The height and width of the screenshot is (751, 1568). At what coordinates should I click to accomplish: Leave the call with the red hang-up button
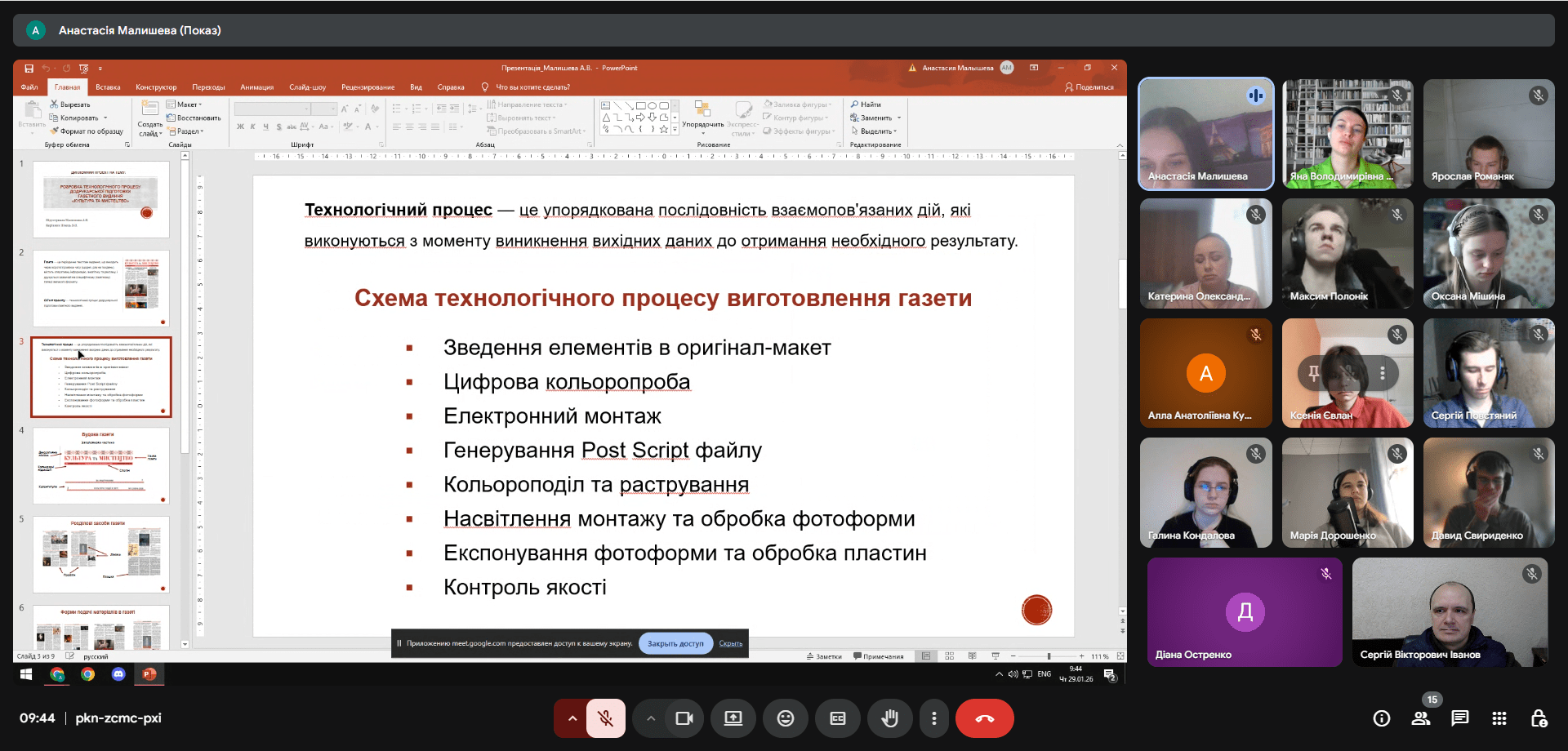984,718
